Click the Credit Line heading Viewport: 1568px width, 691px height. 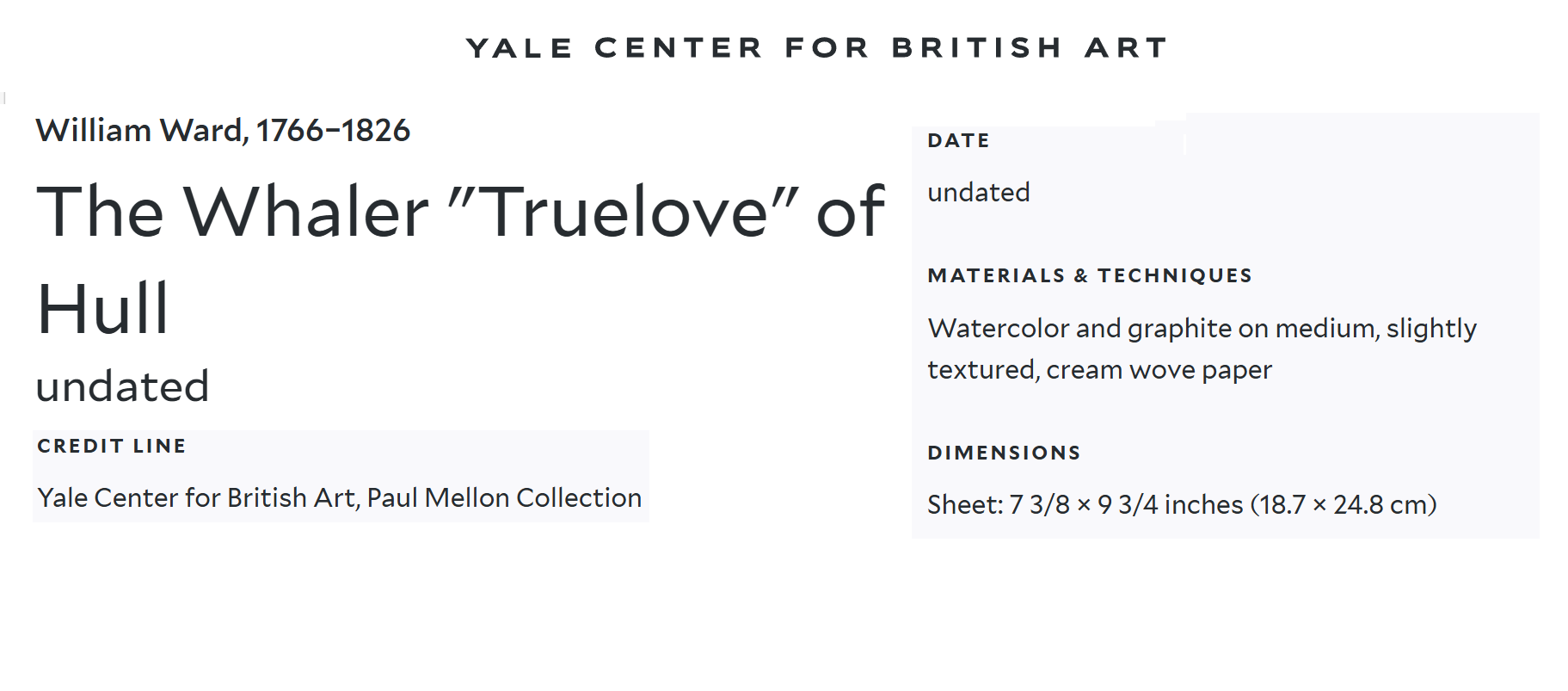click(112, 446)
